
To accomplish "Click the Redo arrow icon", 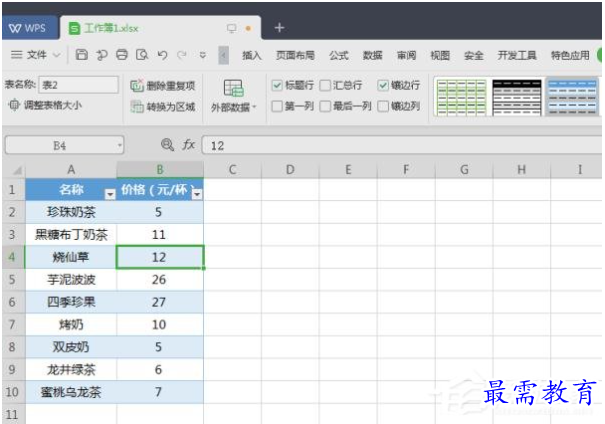I will pyautogui.click(x=182, y=55).
